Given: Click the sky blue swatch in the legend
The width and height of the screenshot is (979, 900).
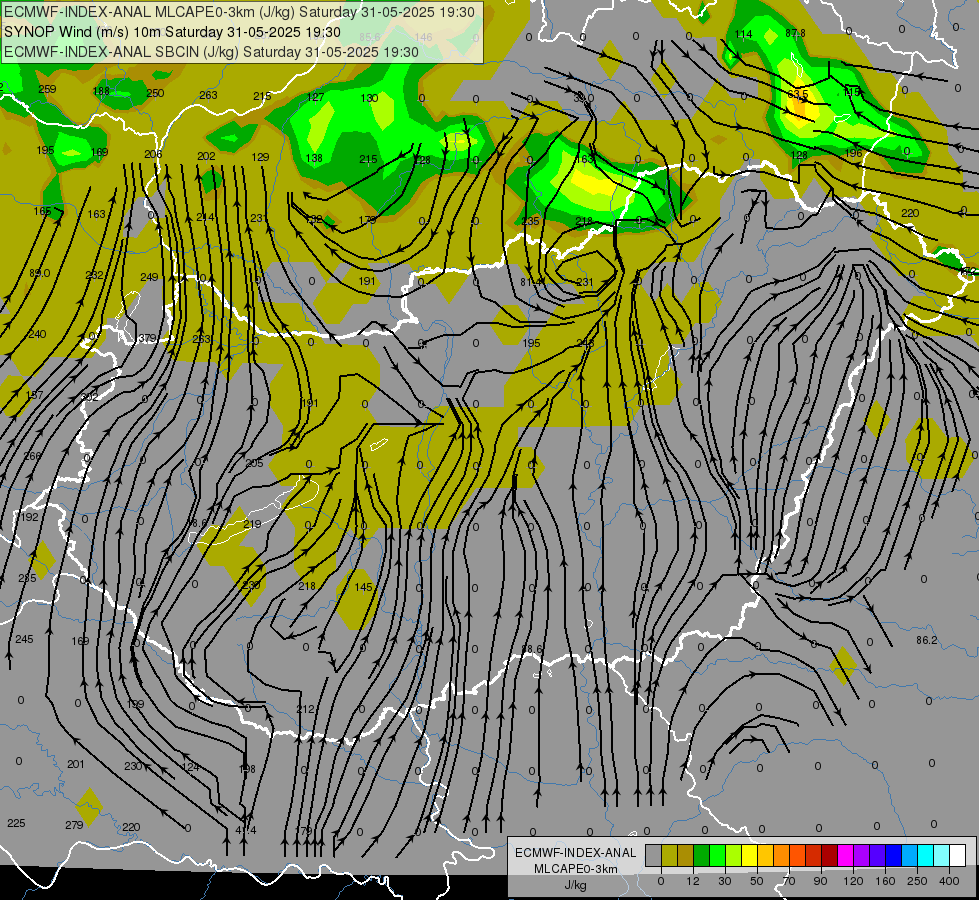Looking at the screenshot, I should click(x=909, y=855).
